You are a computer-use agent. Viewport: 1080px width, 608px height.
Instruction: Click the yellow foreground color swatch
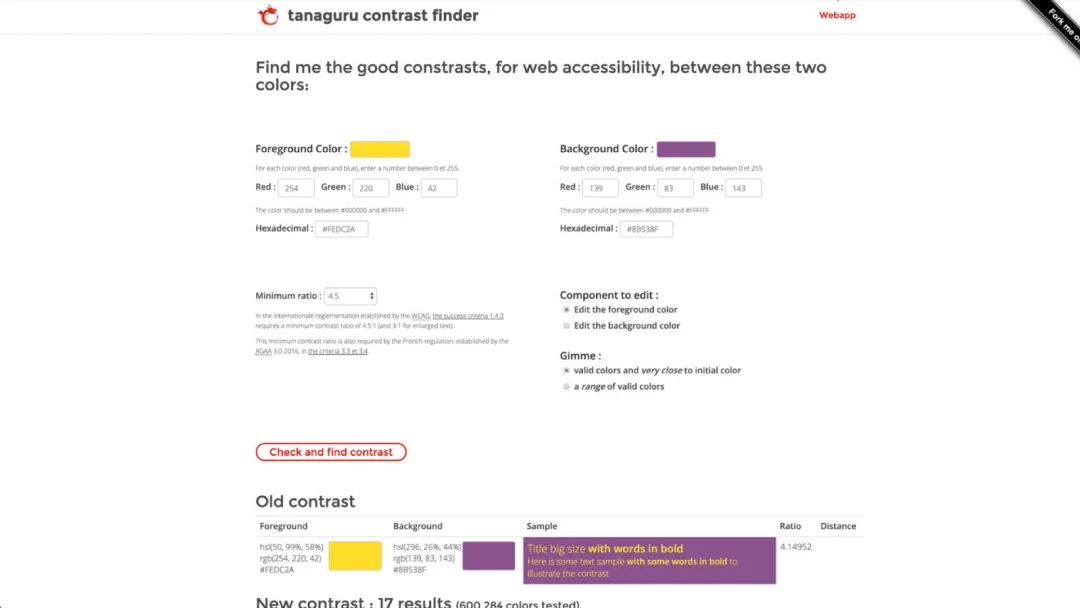380,149
